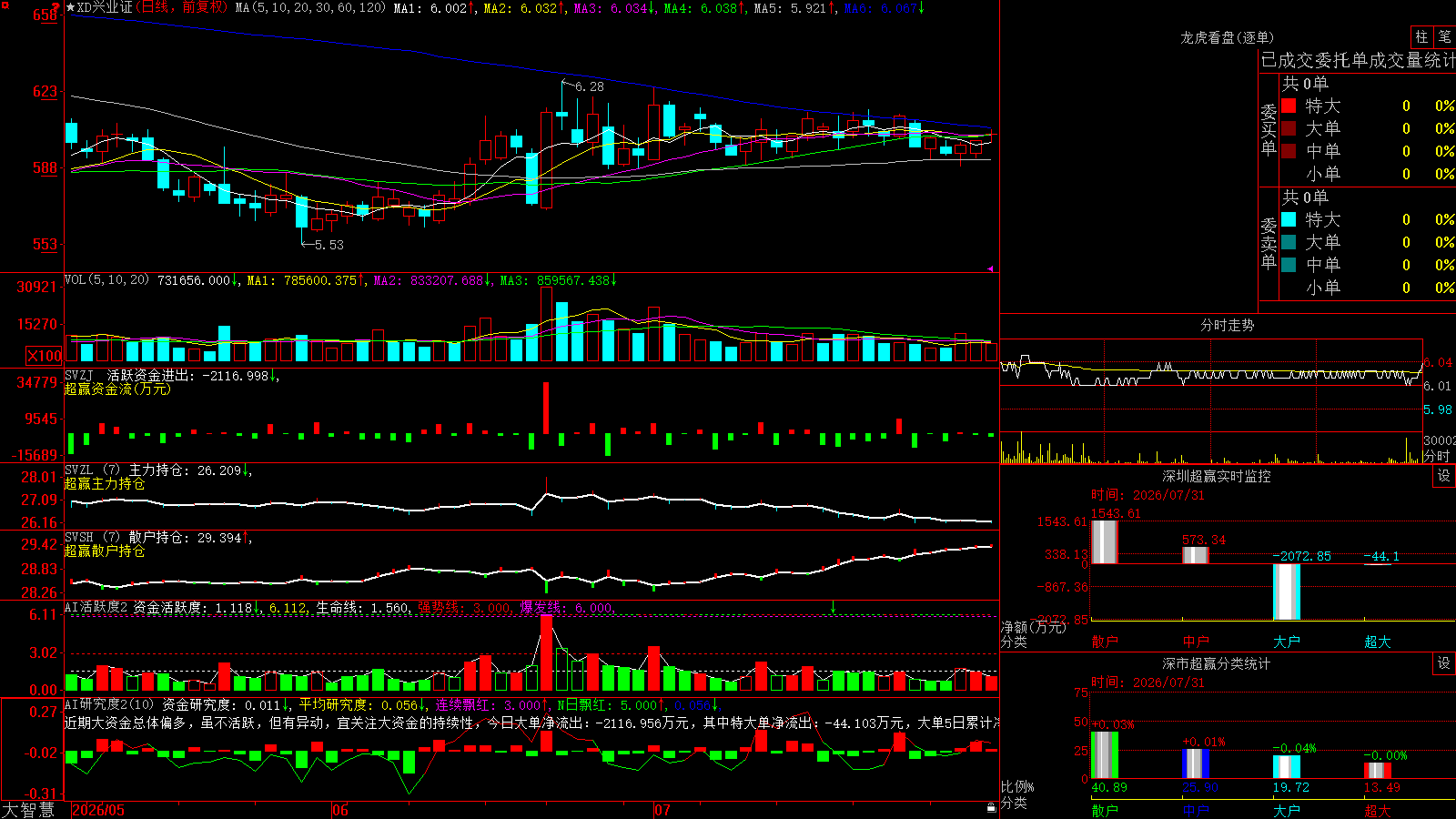This screenshot has width=1456, height=819.
Task: Click the VOL(5,10,20) indicator label
Action: click(x=106, y=280)
